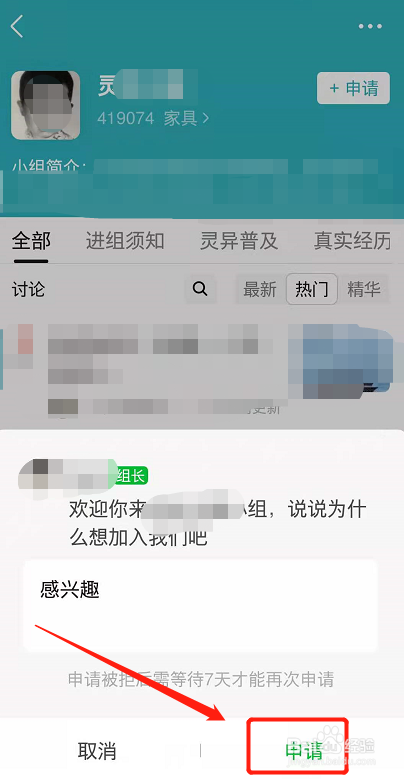The image size is (404, 779).
Task: Open the 进组须知 tab
Action: (x=125, y=241)
